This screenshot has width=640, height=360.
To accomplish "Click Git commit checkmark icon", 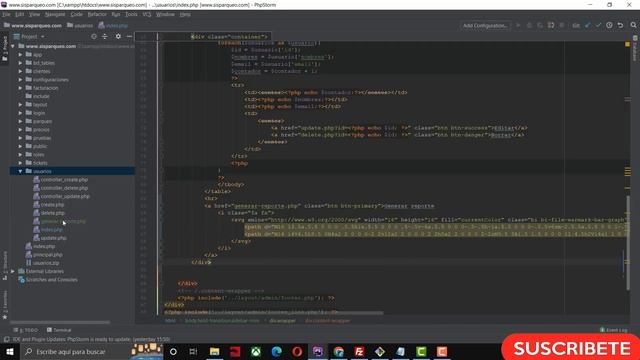I will [598, 25].
